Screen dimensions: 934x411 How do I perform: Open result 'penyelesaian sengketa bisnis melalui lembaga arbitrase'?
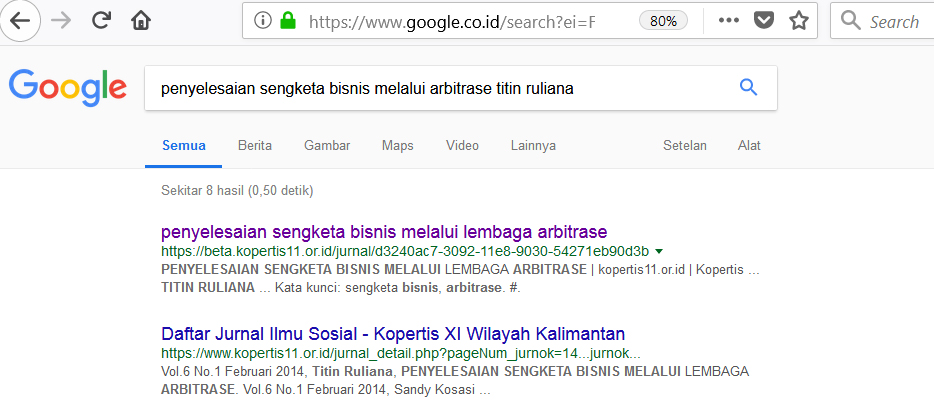pyautogui.click(x=384, y=231)
